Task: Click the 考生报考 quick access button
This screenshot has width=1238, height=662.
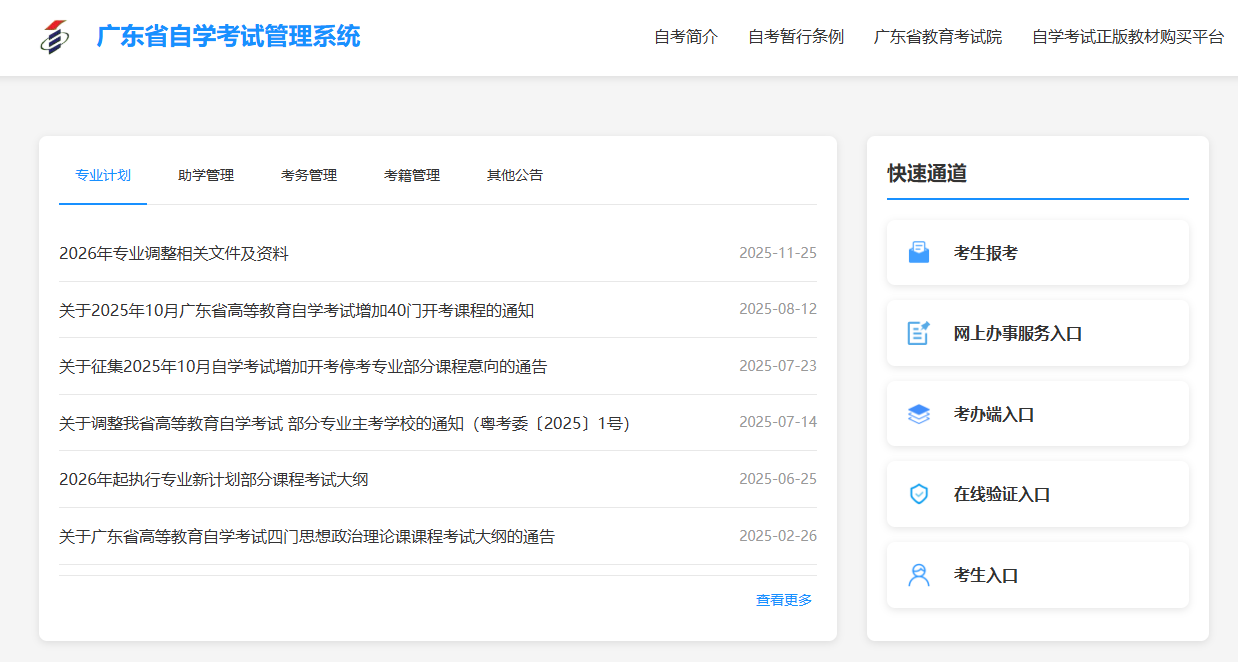Action: tap(1037, 253)
